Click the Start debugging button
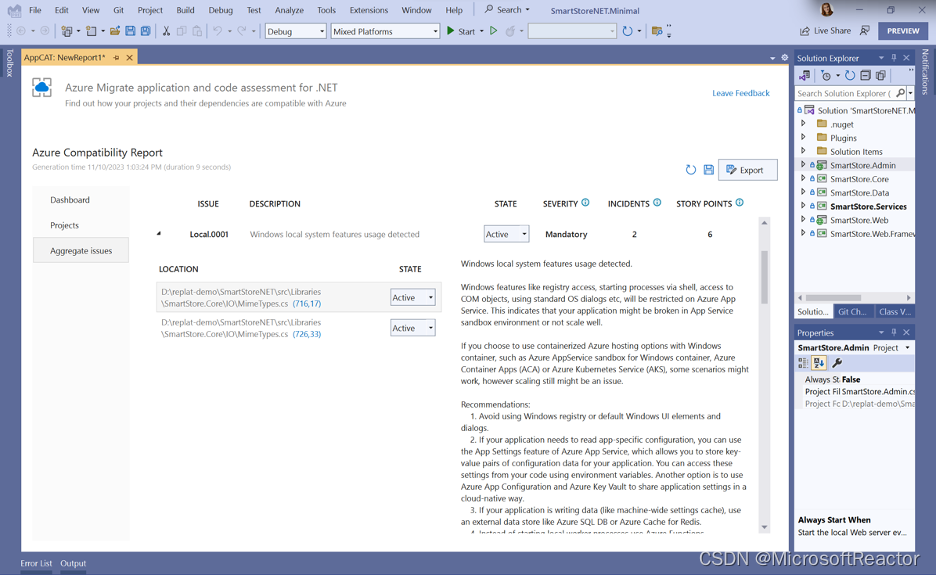This screenshot has height=576, width=936. coord(461,31)
